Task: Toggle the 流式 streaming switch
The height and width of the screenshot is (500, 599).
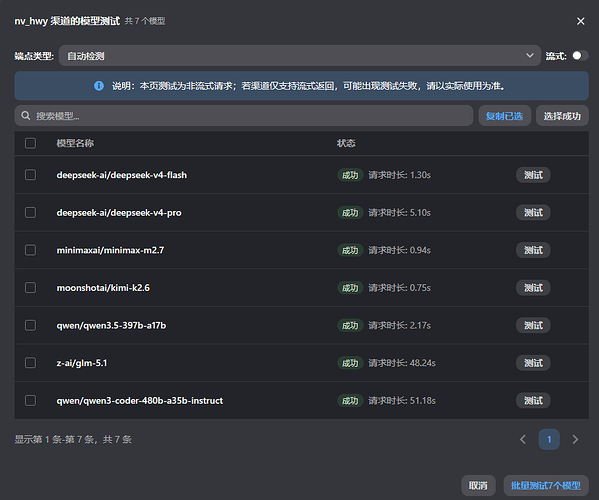Action: [580, 56]
